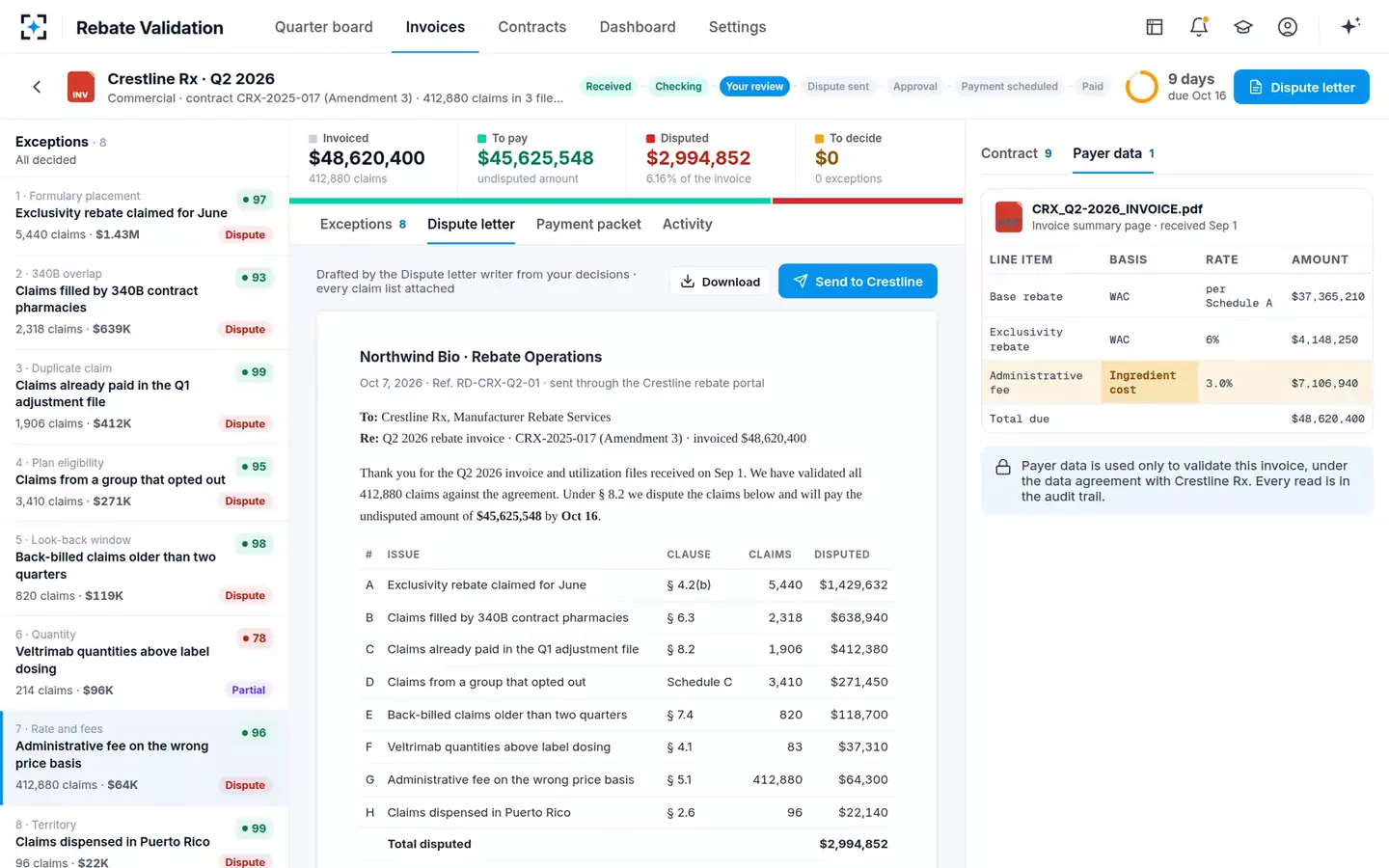Screen dimensions: 1389x868
Task: Click the Partial badge on Quantity exception
Action: click(x=248, y=691)
